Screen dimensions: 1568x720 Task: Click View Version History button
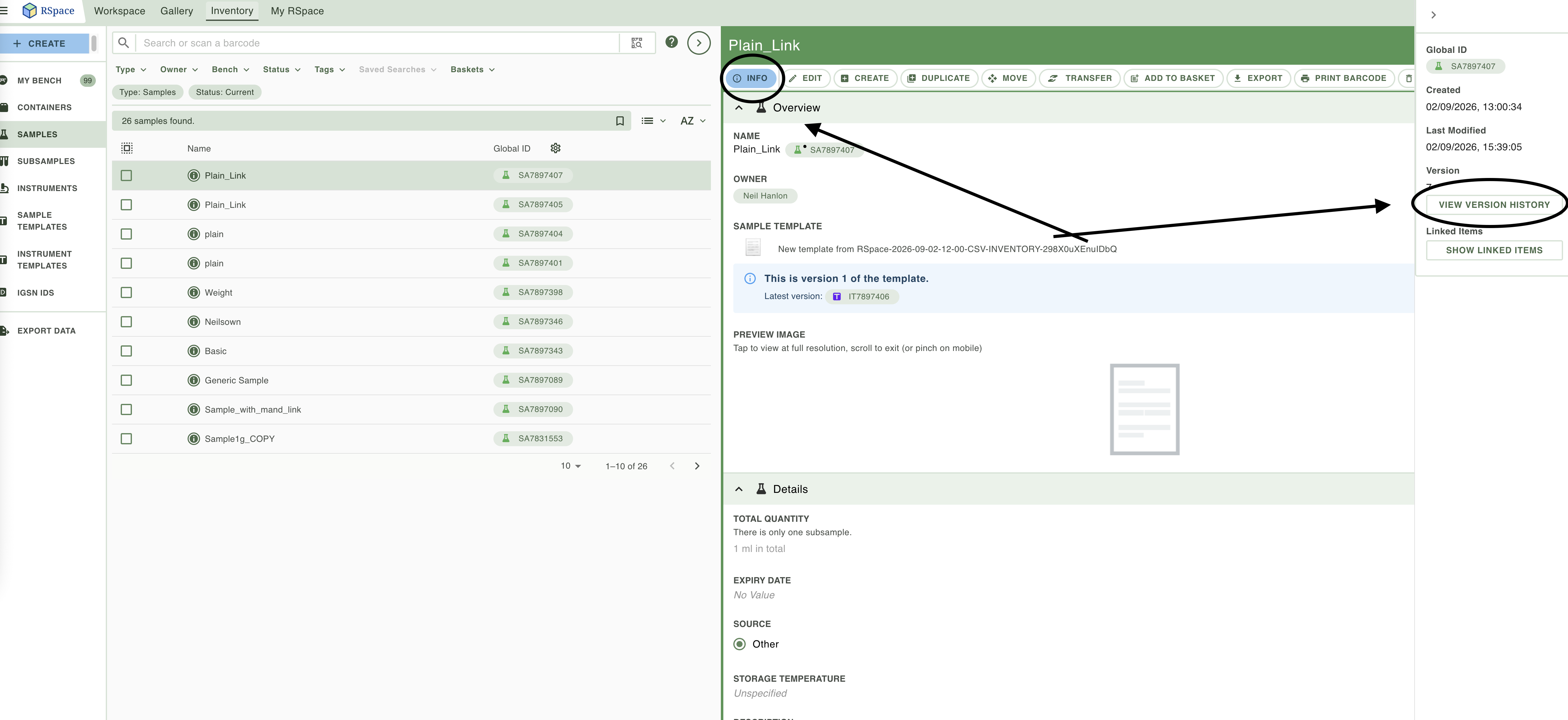click(x=1494, y=205)
